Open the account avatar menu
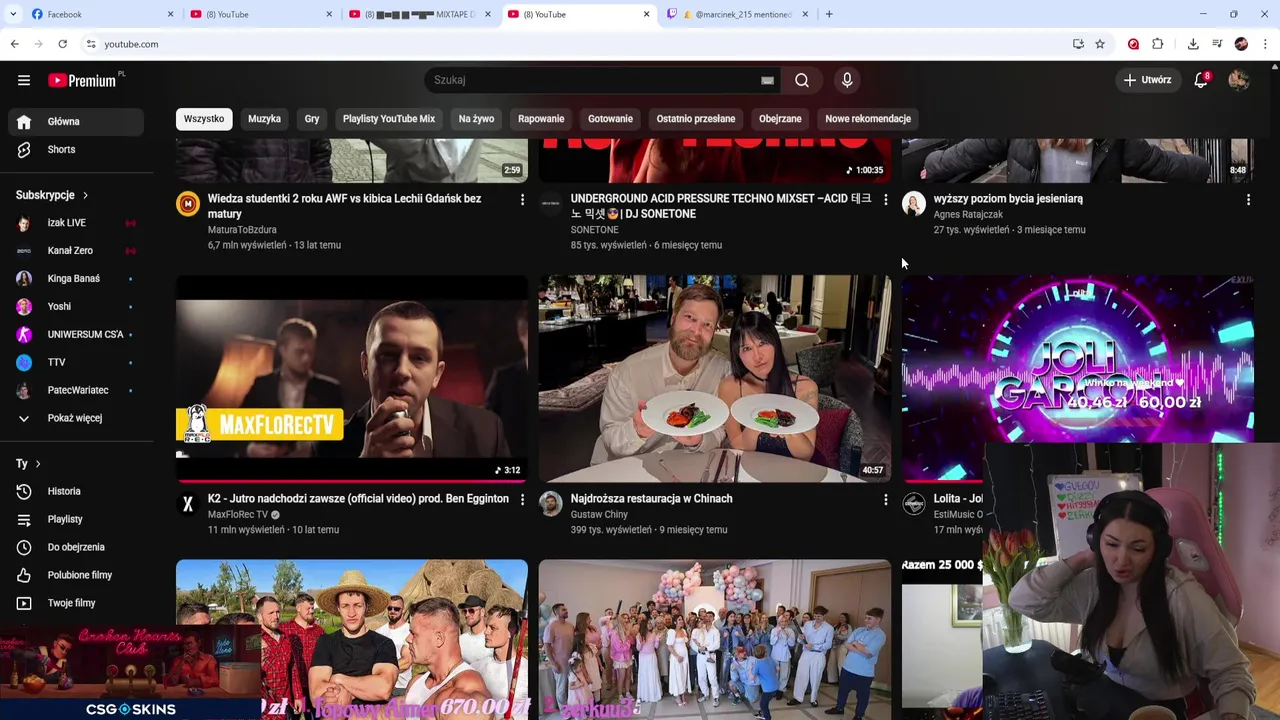The height and width of the screenshot is (720, 1280). point(1239,80)
